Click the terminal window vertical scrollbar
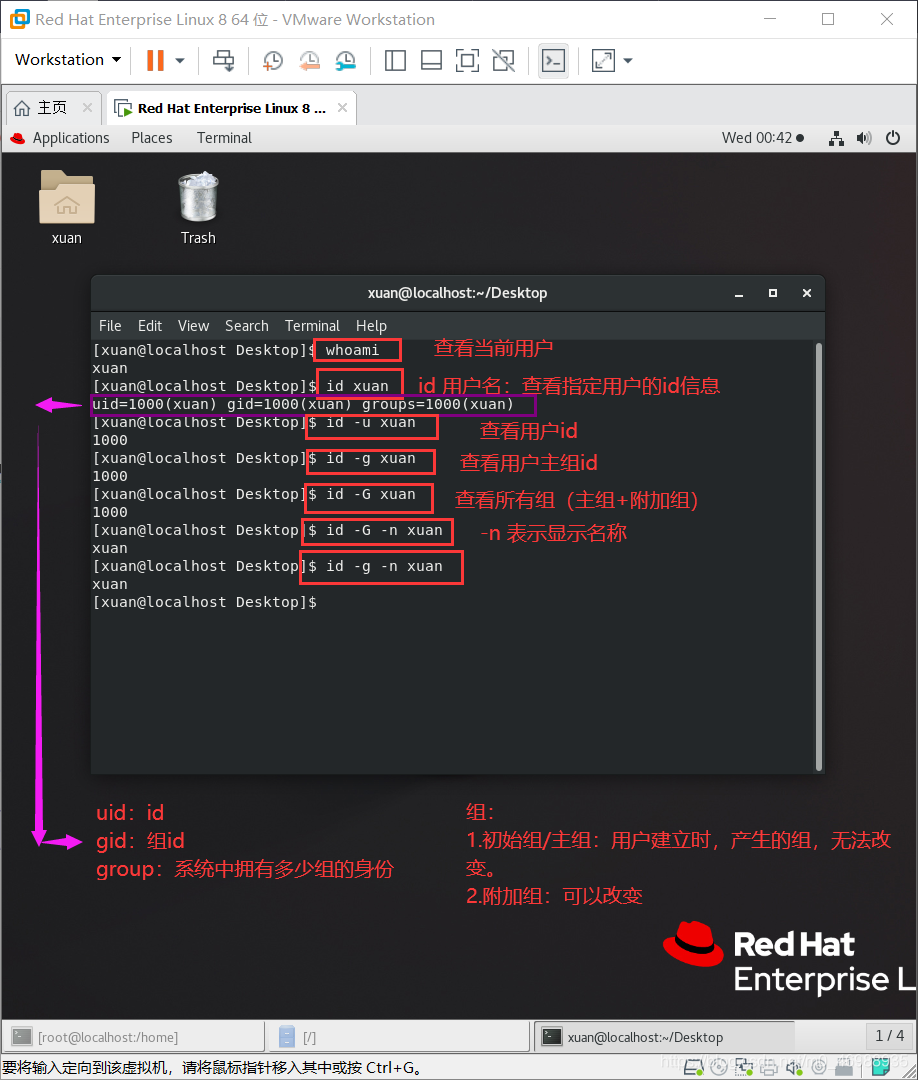 coord(818,557)
